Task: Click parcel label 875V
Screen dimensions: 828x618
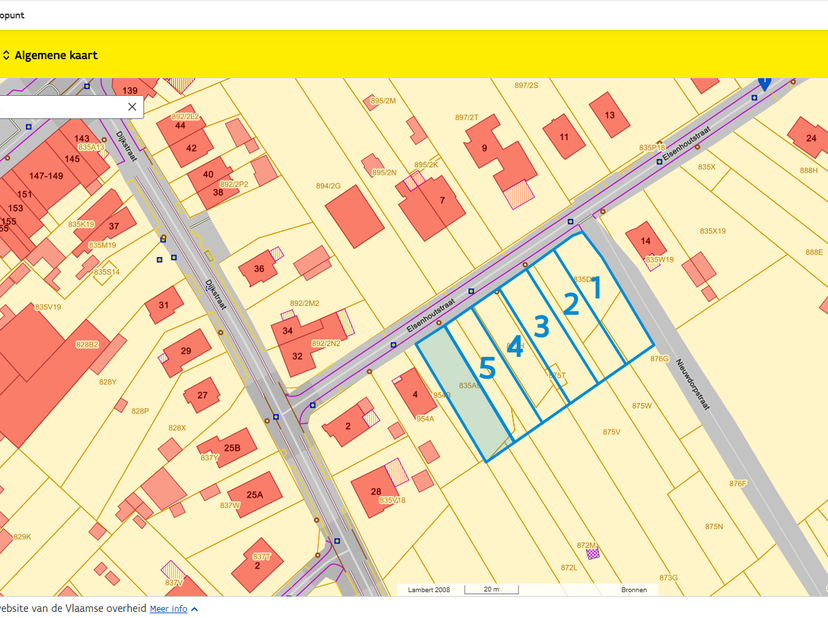Action: coord(611,432)
